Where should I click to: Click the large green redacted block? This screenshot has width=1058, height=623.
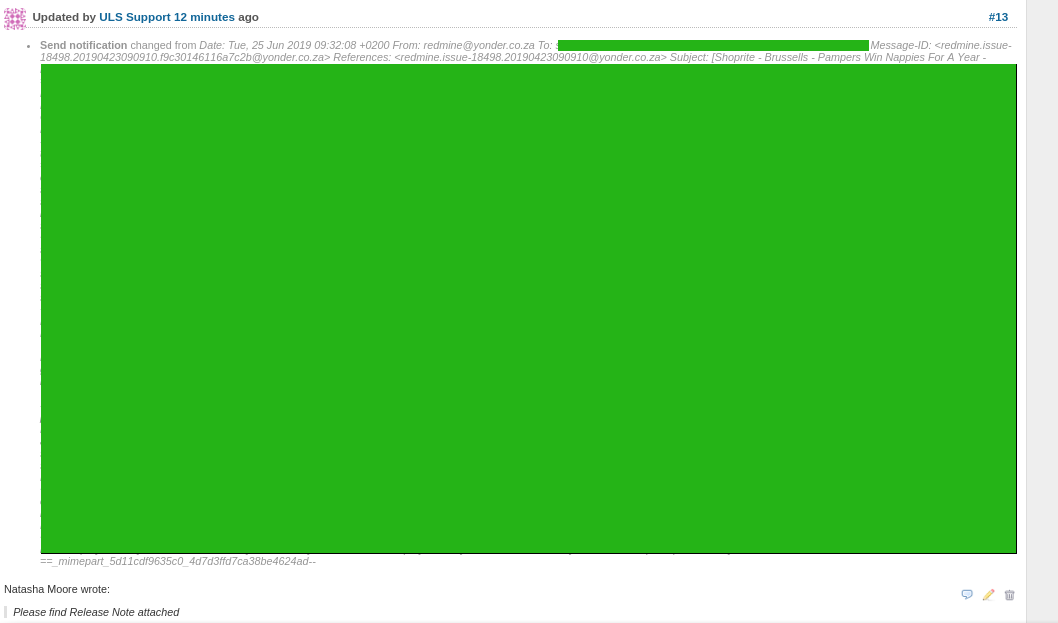point(528,308)
